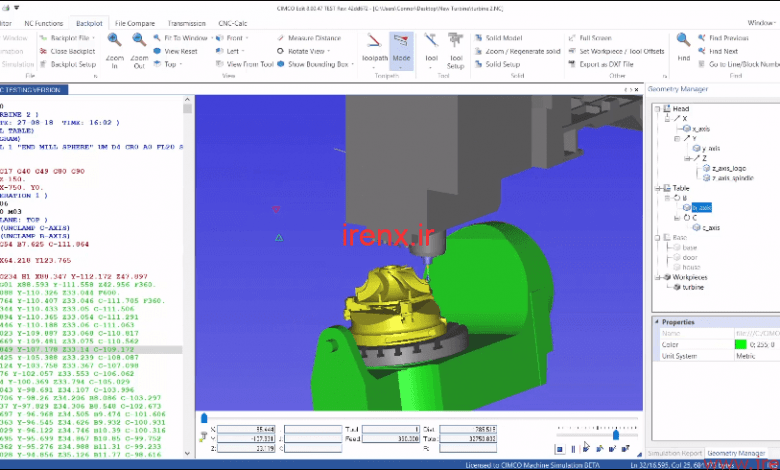Click the Feed value field
The height and width of the screenshot is (470, 780).
click(390, 439)
